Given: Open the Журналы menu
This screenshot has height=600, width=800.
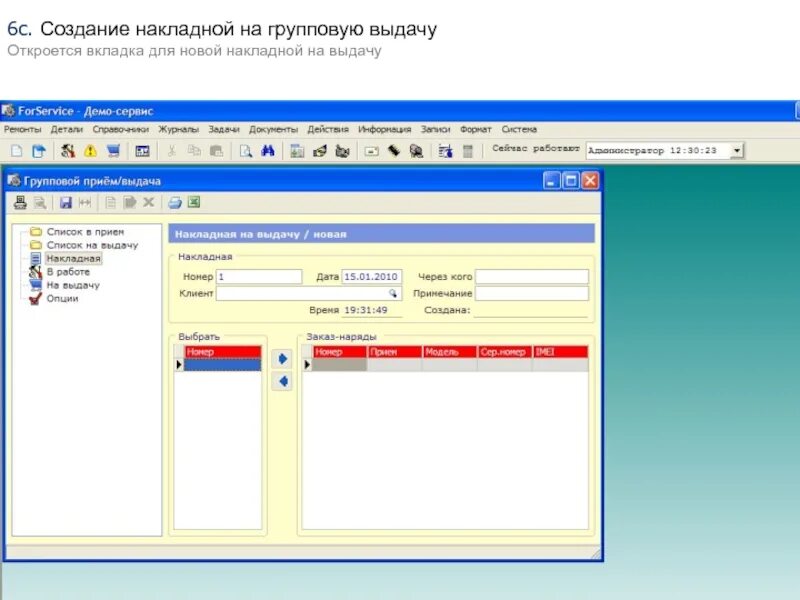Looking at the screenshot, I should coord(179,129).
